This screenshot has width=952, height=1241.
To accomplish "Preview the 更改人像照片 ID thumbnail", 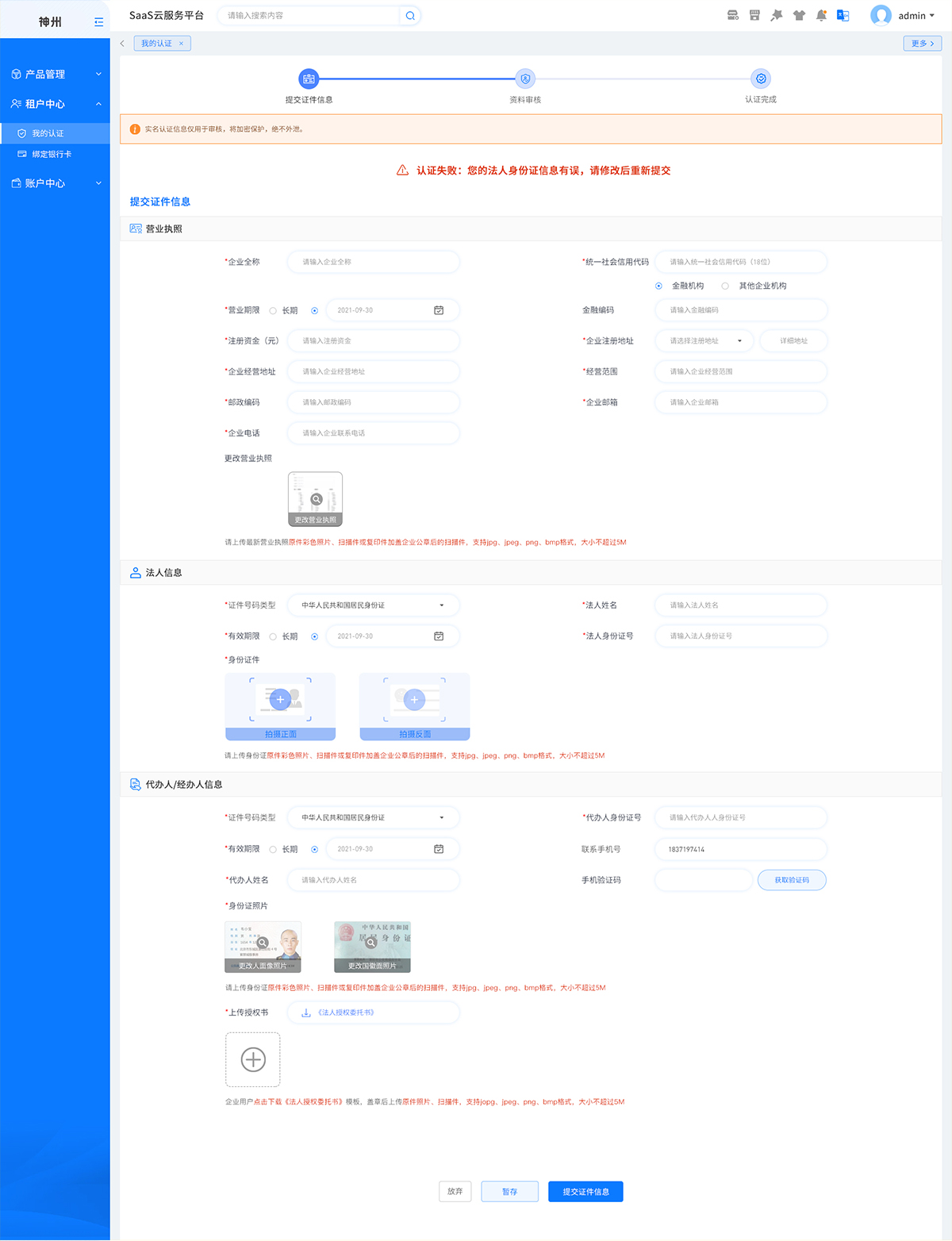I will 263,947.
